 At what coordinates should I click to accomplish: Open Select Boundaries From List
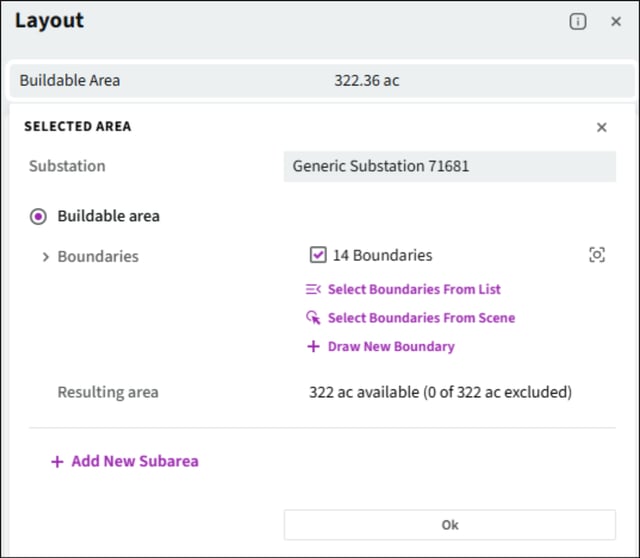414,289
